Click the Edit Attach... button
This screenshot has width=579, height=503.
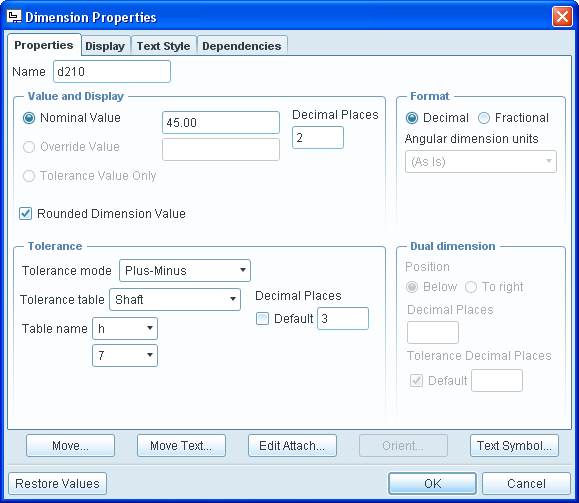(x=292, y=445)
